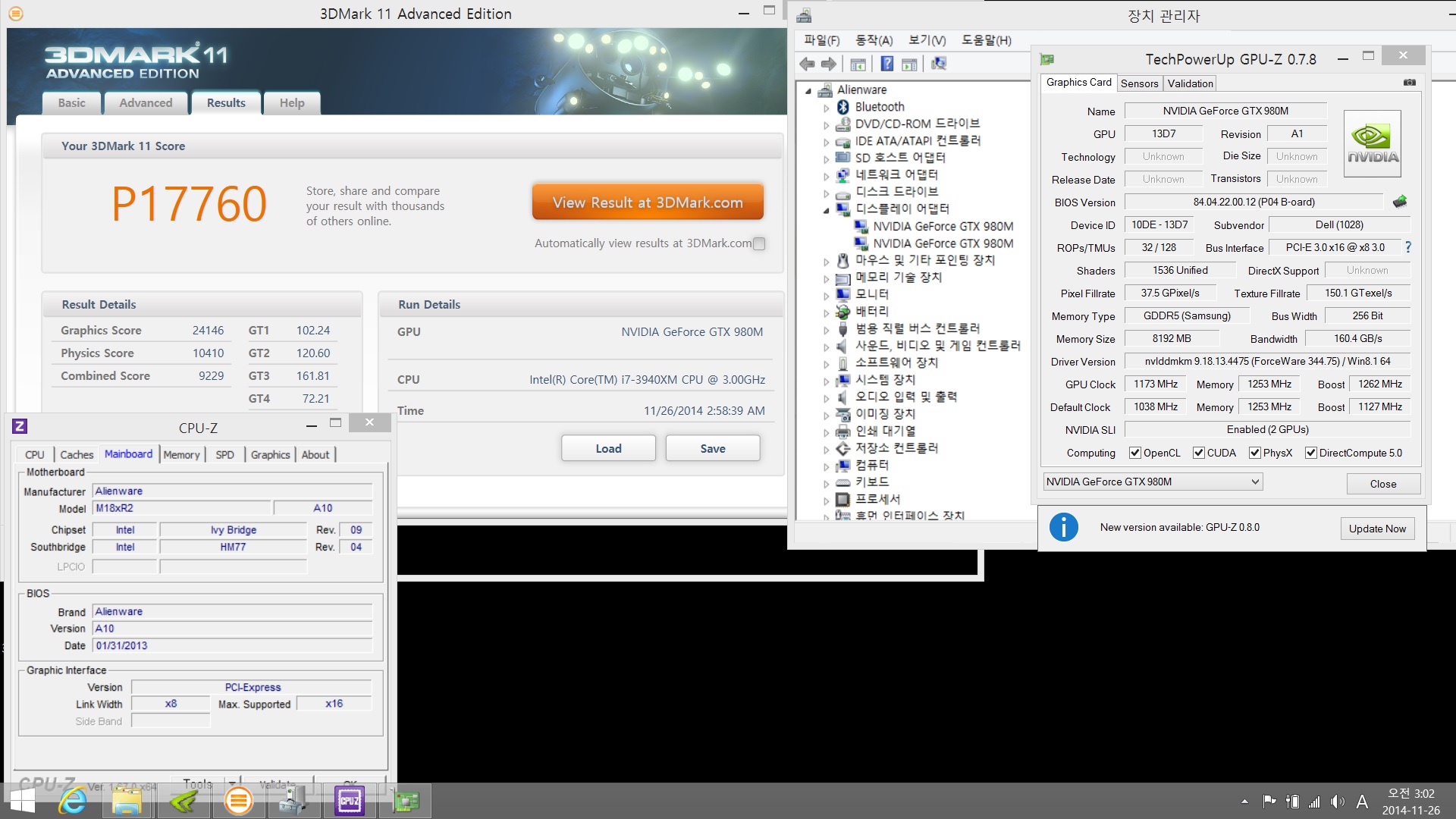Open Internet Explorer from the taskbar
Image resolution: width=1456 pixels, height=819 pixels.
pyautogui.click(x=73, y=801)
